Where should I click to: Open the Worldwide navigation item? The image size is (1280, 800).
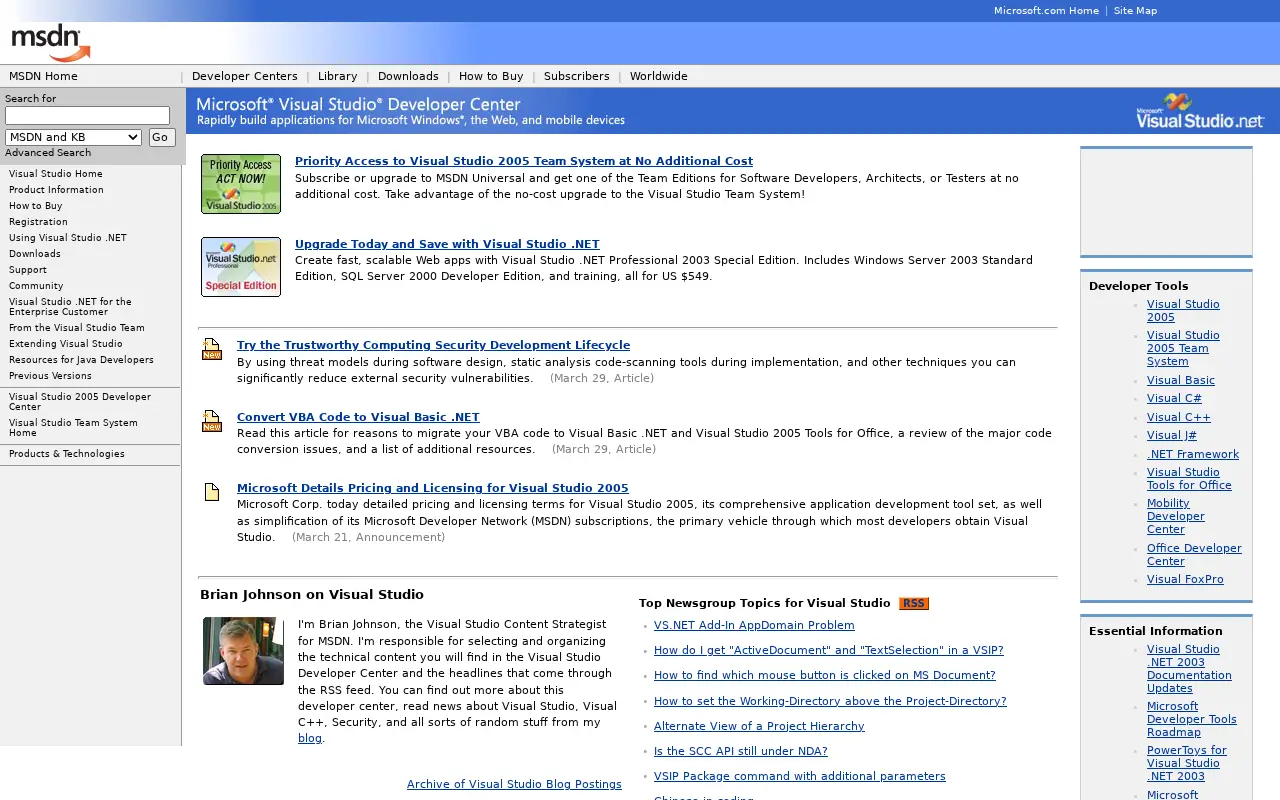click(x=659, y=76)
